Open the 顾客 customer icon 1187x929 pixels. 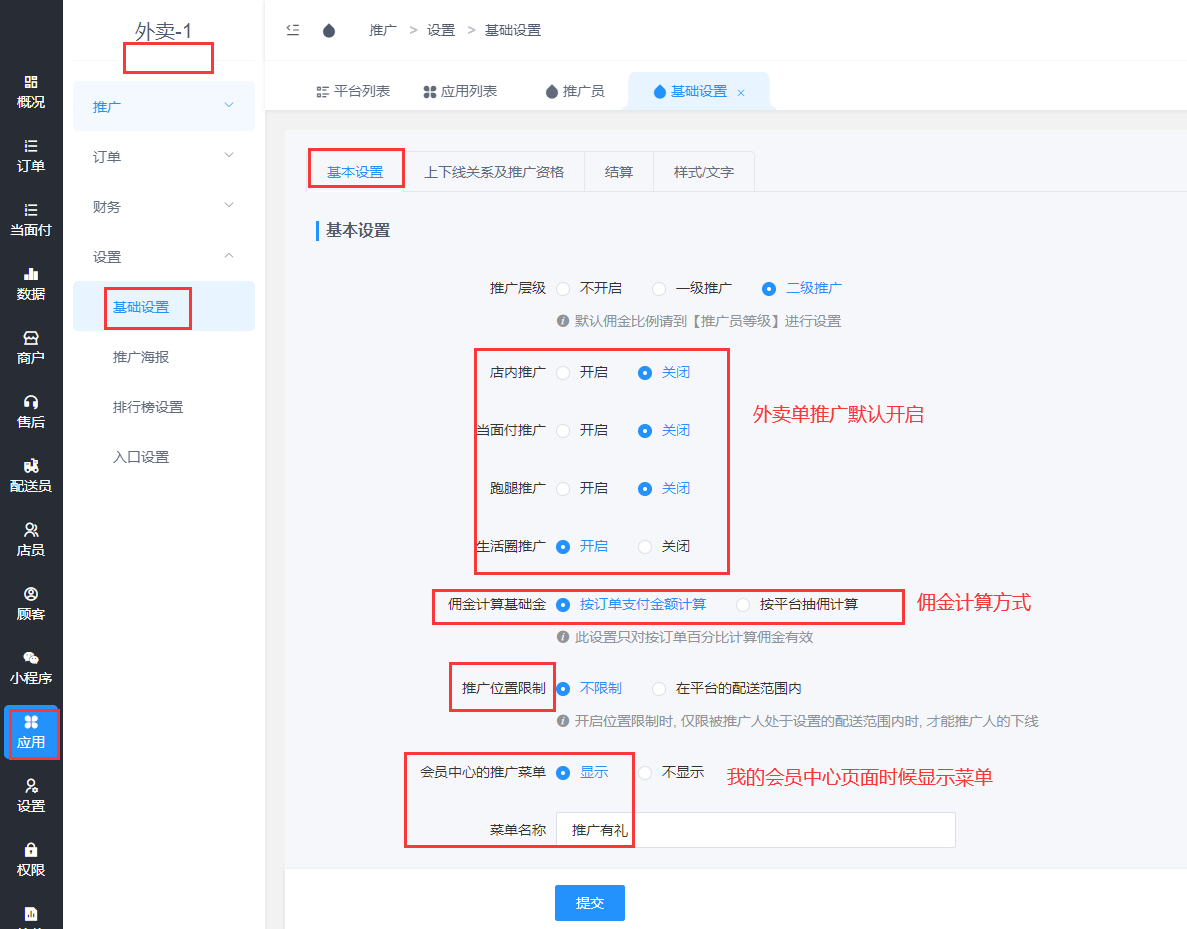(30, 603)
